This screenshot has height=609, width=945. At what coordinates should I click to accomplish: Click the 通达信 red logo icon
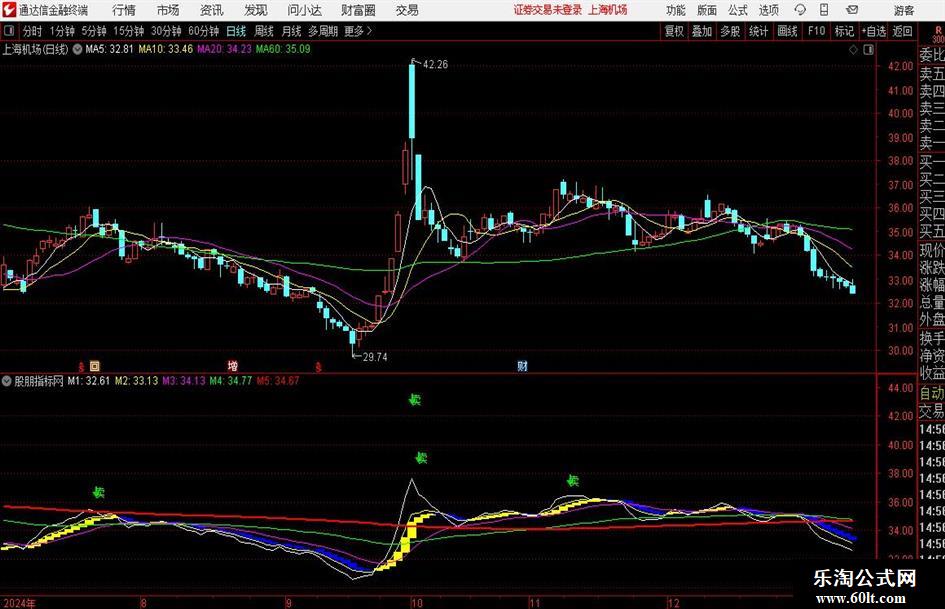[9, 10]
